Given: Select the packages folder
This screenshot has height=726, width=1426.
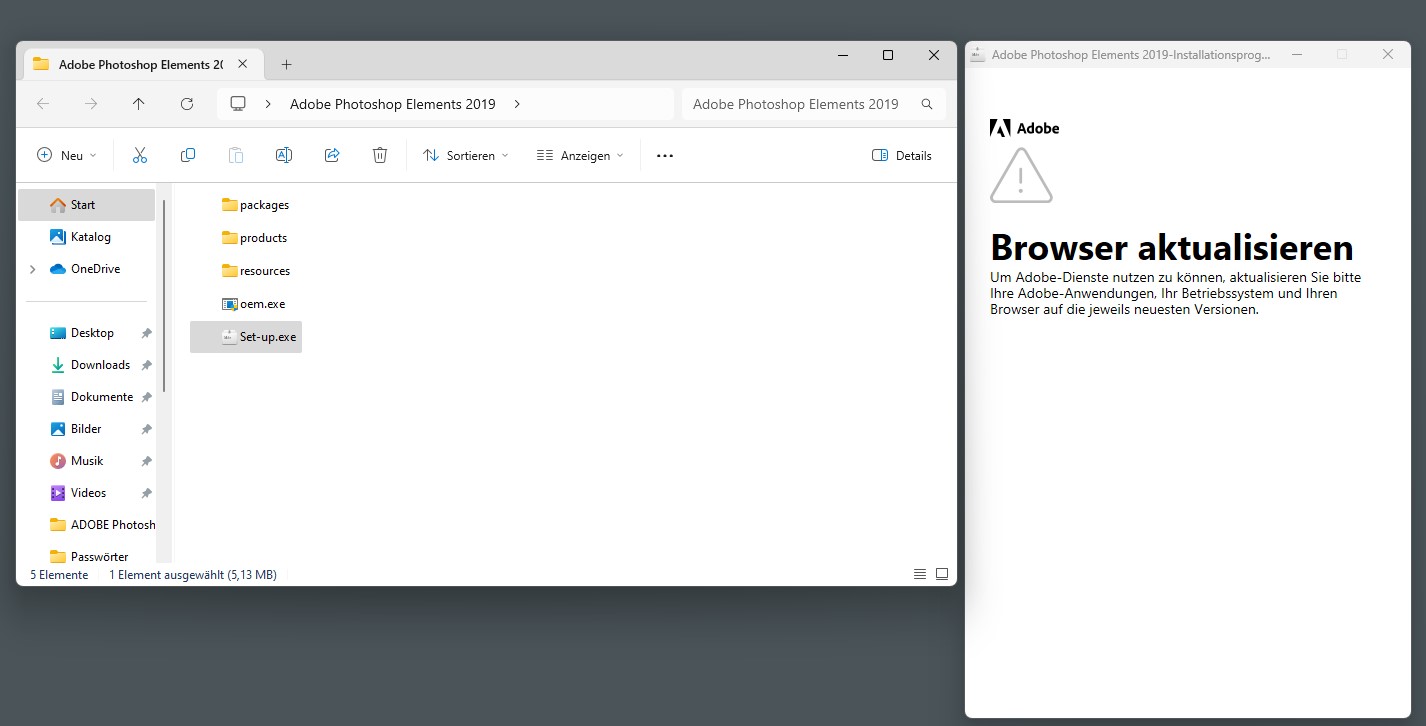Looking at the screenshot, I should click(x=255, y=205).
